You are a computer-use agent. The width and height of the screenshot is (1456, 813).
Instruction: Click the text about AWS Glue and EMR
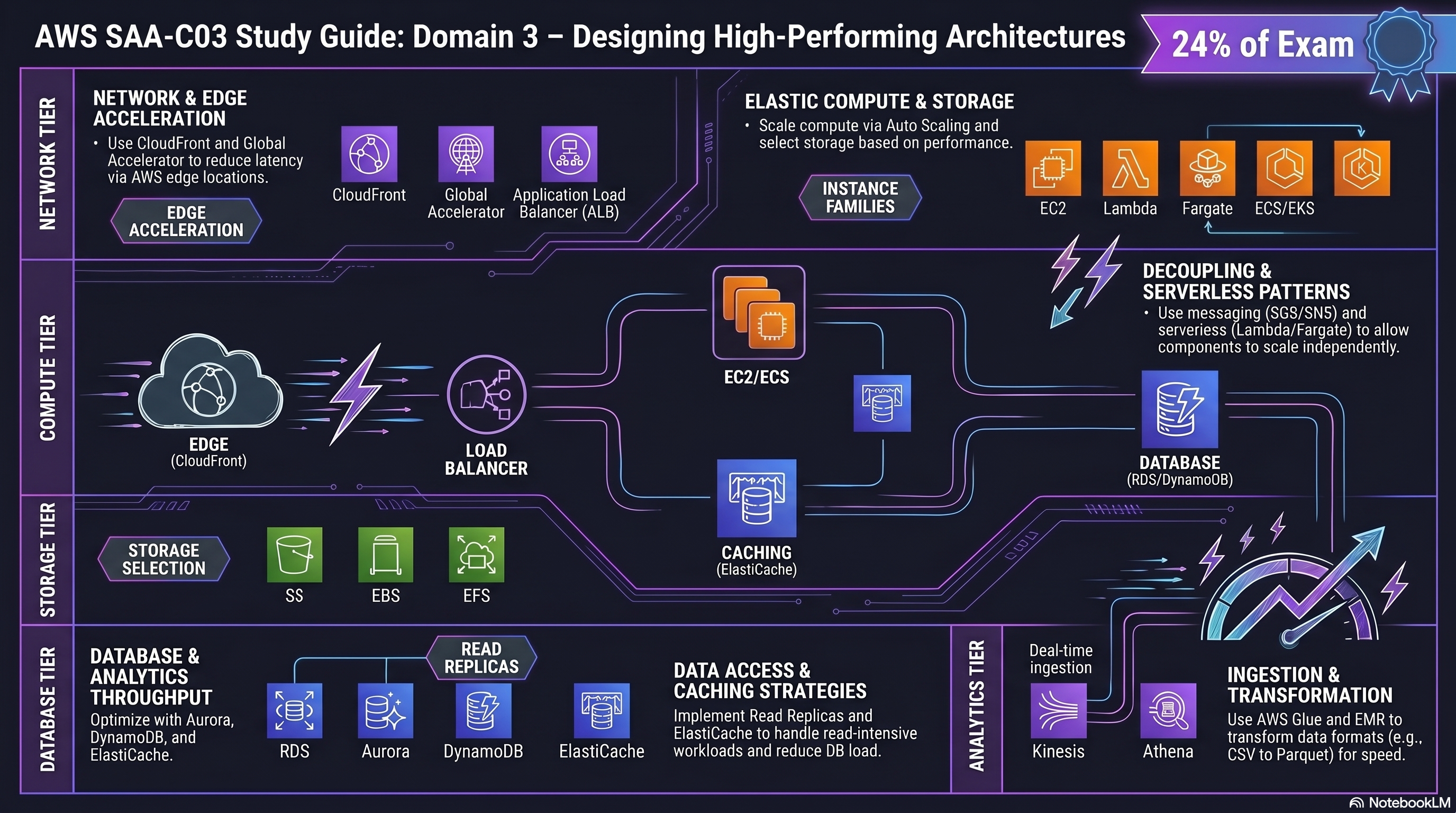pyautogui.click(x=1324, y=737)
